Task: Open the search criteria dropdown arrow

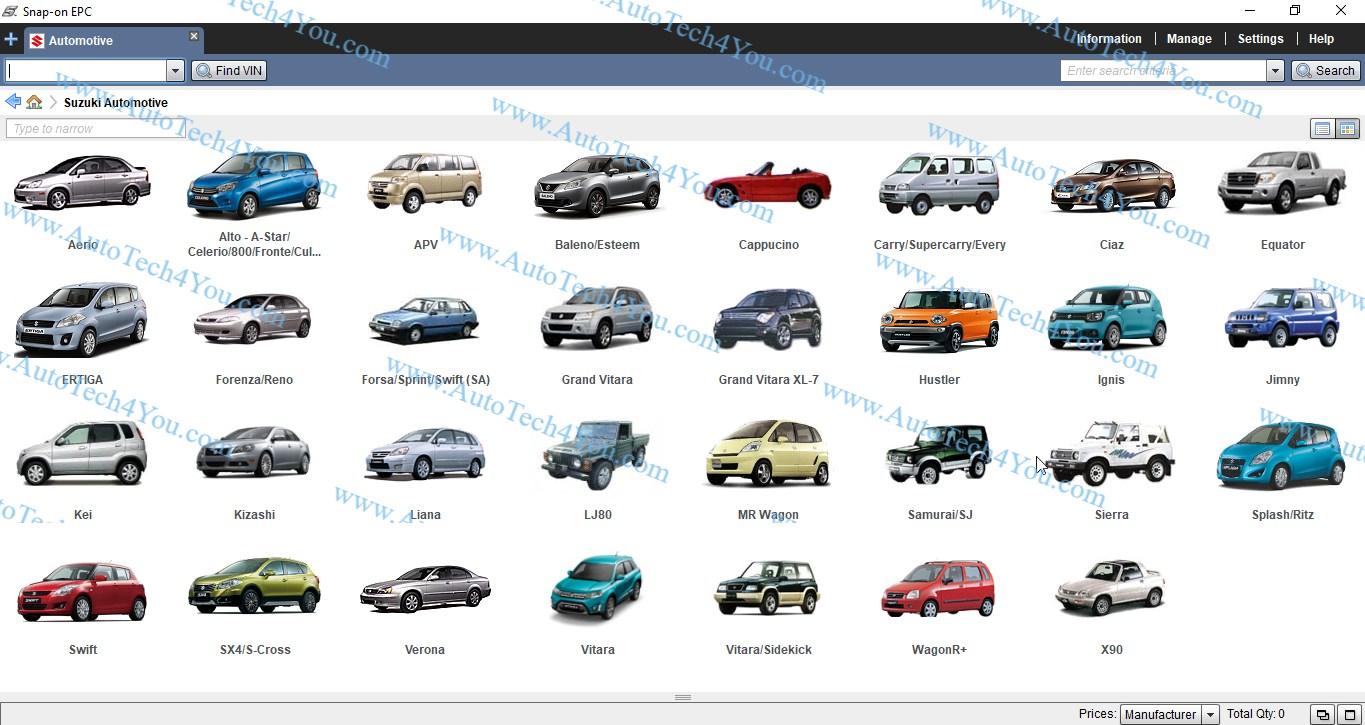Action: pos(1276,70)
